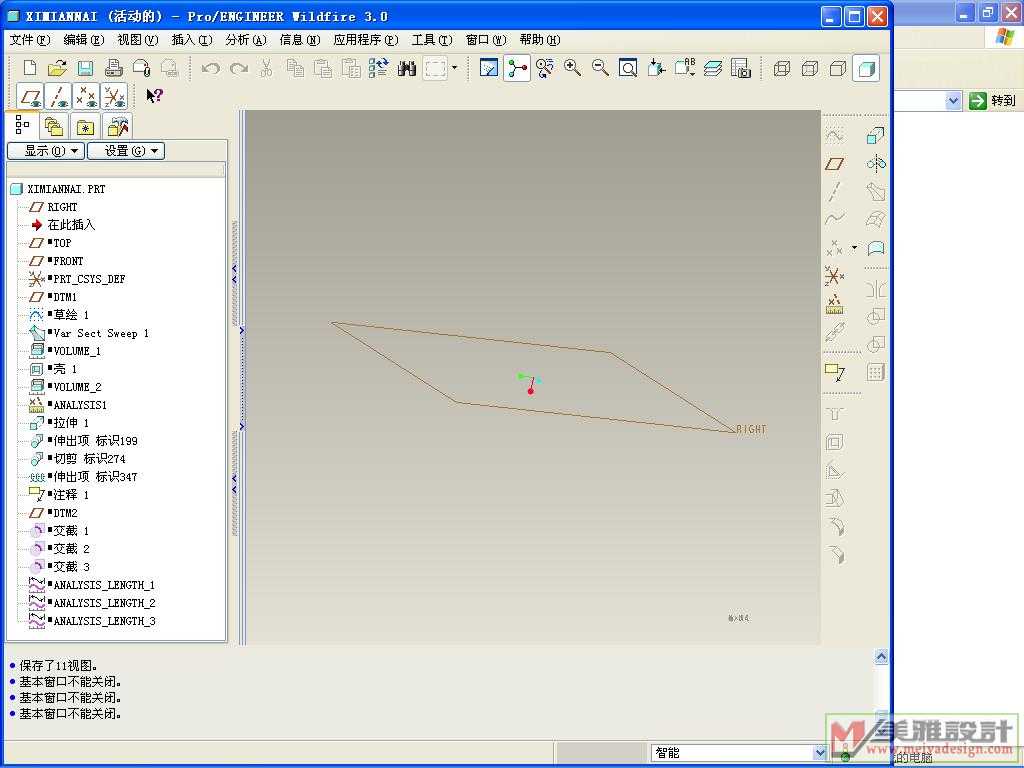Click the regenerate model icon

pyautogui.click(x=378, y=68)
